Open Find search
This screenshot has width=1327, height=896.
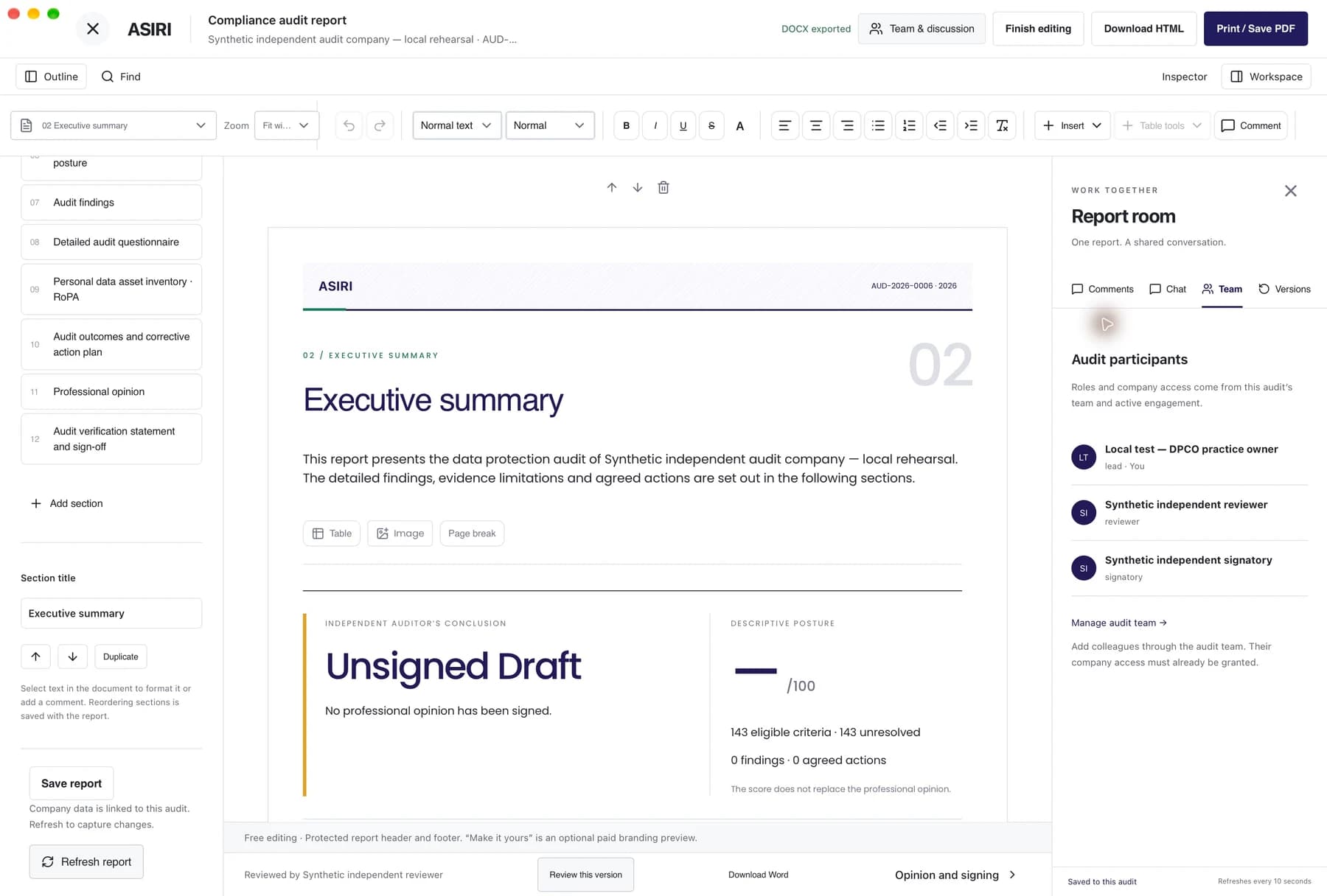click(121, 77)
